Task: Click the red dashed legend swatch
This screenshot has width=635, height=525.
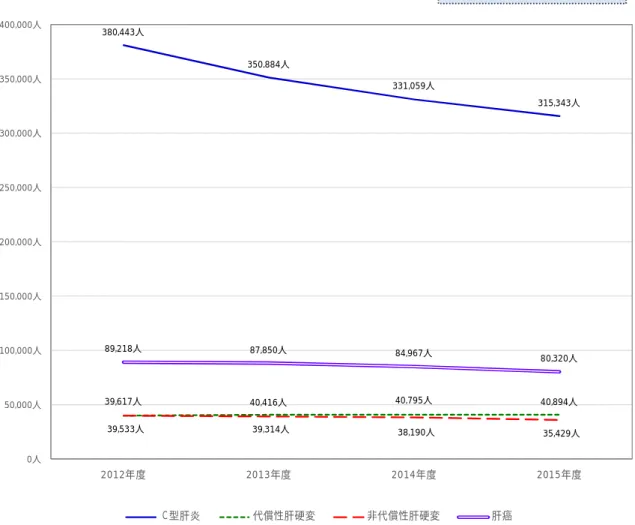Action: 349,517
